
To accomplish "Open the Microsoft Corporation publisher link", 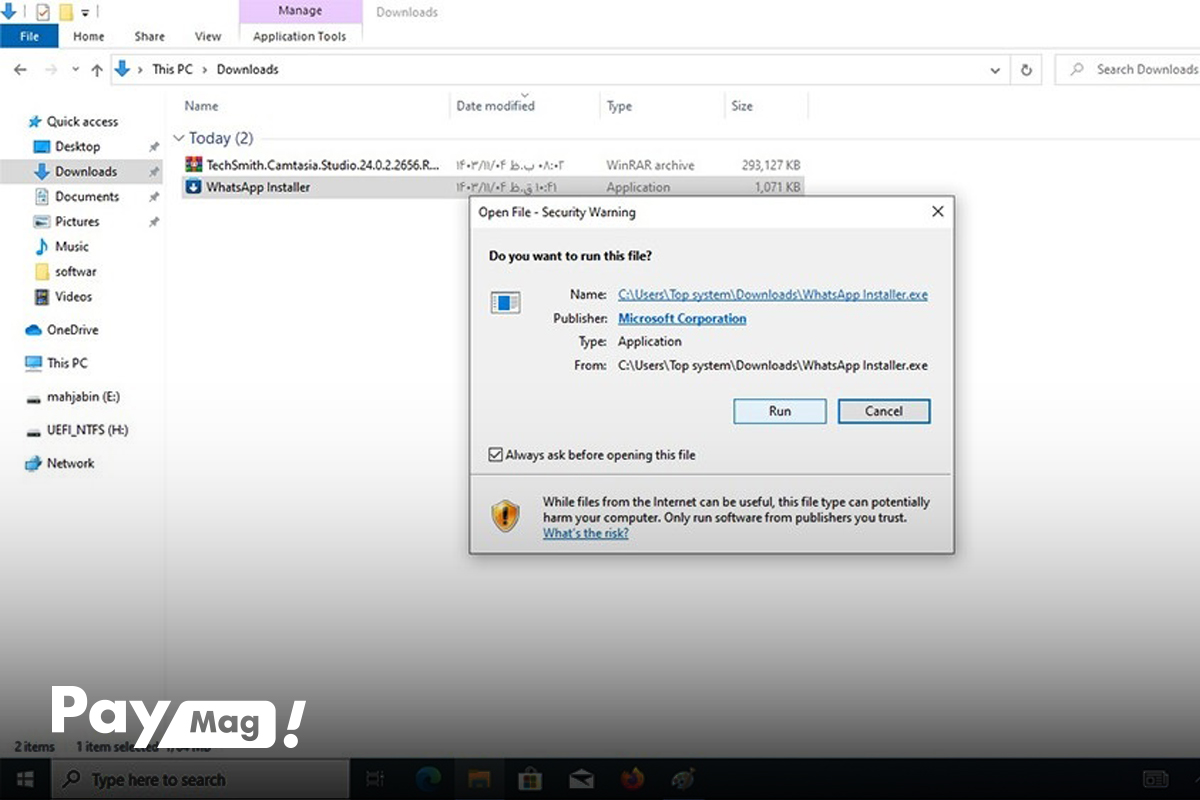I will pos(682,318).
